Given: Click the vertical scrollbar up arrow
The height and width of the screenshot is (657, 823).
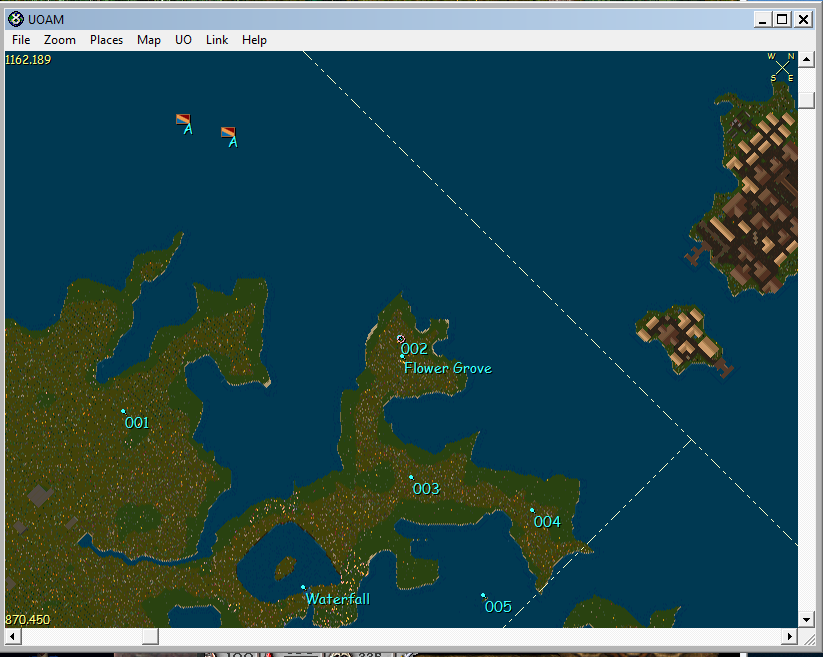Looking at the screenshot, I should pos(806,59).
